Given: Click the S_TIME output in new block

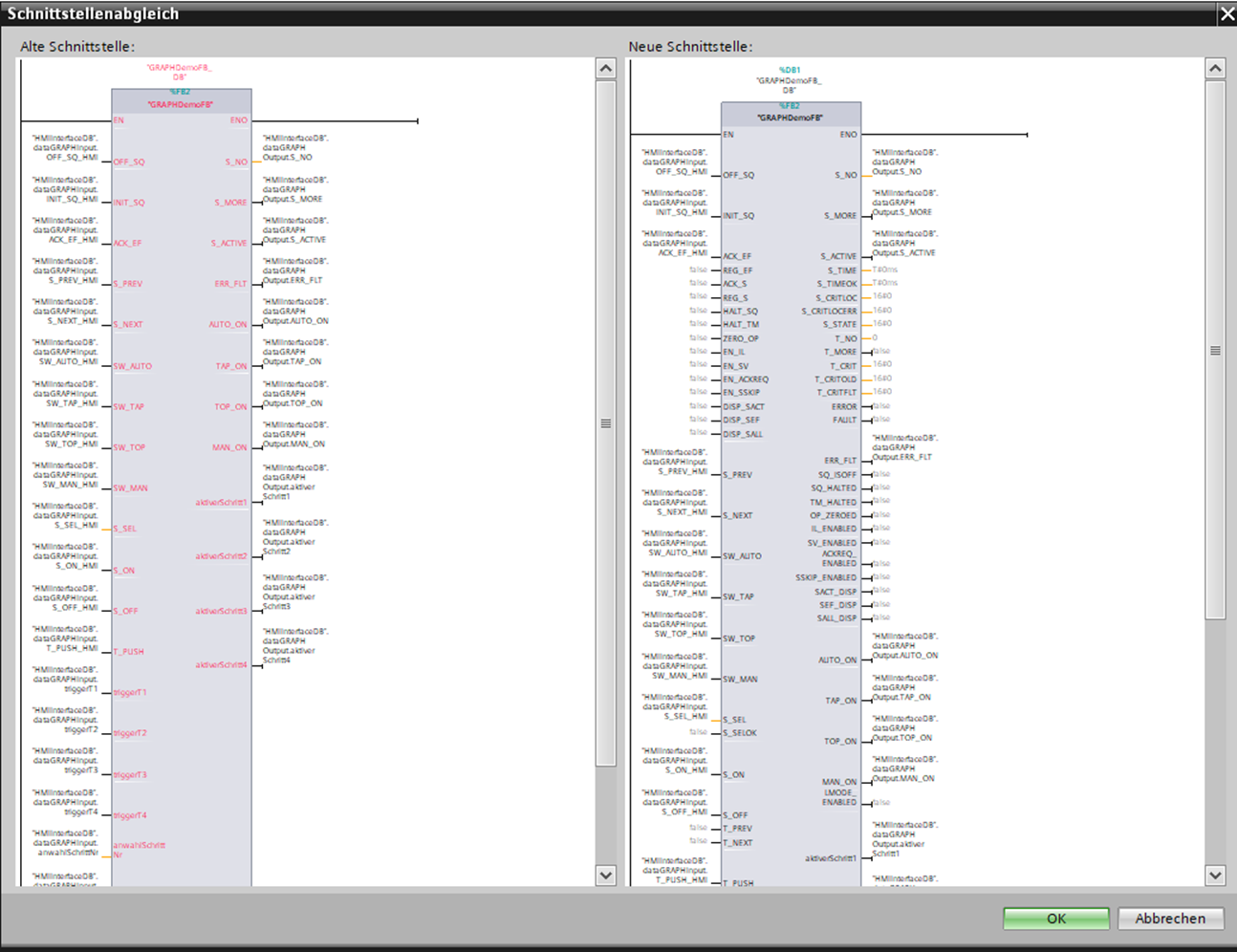Looking at the screenshot, I should click(842, 270).
